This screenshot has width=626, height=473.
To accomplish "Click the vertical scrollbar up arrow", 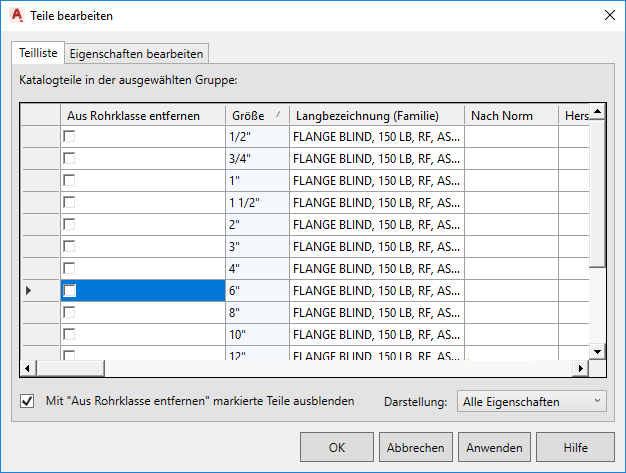I will click(x=597, y=112).
